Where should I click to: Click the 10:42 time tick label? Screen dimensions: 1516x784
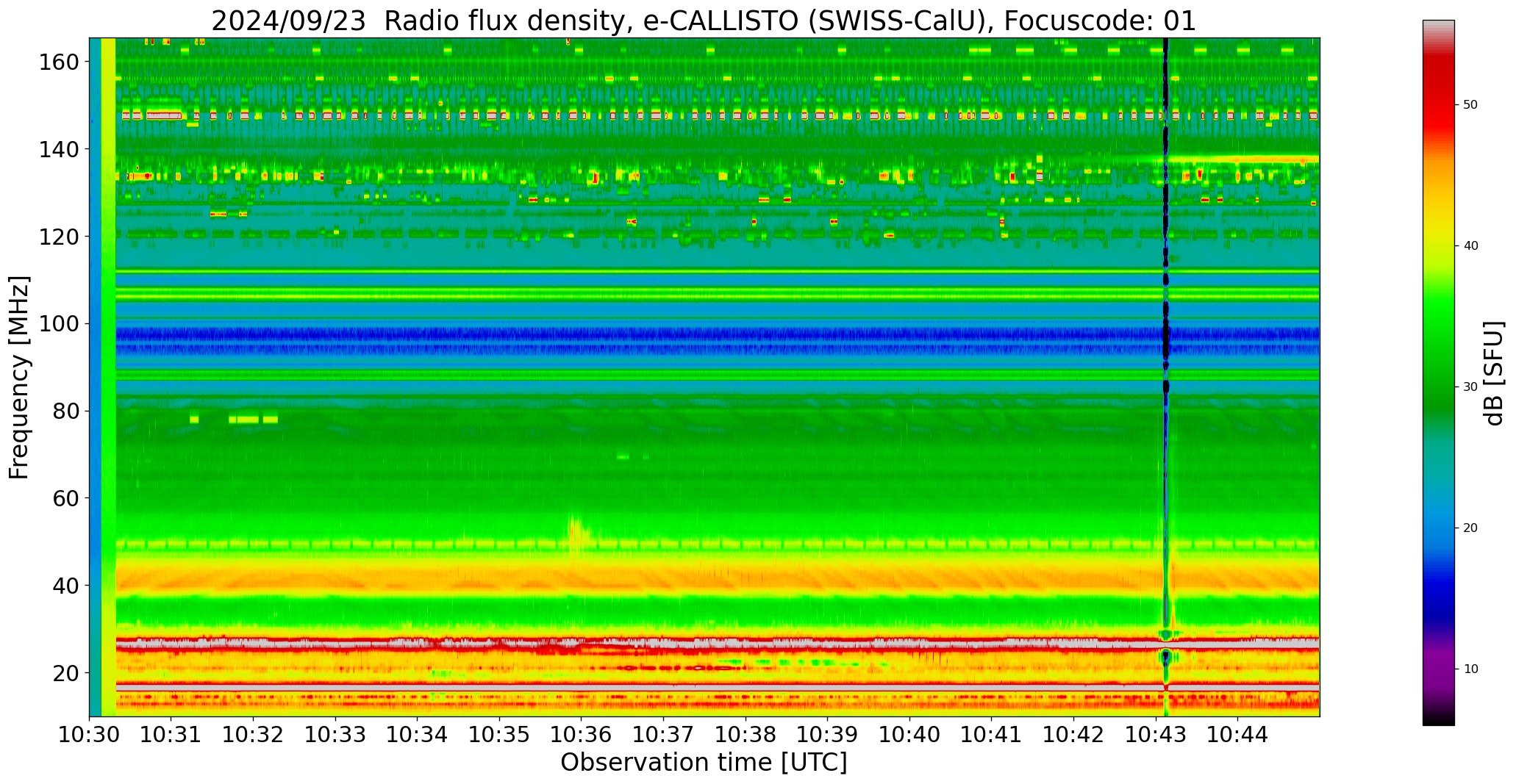[x=1073, y=734]
